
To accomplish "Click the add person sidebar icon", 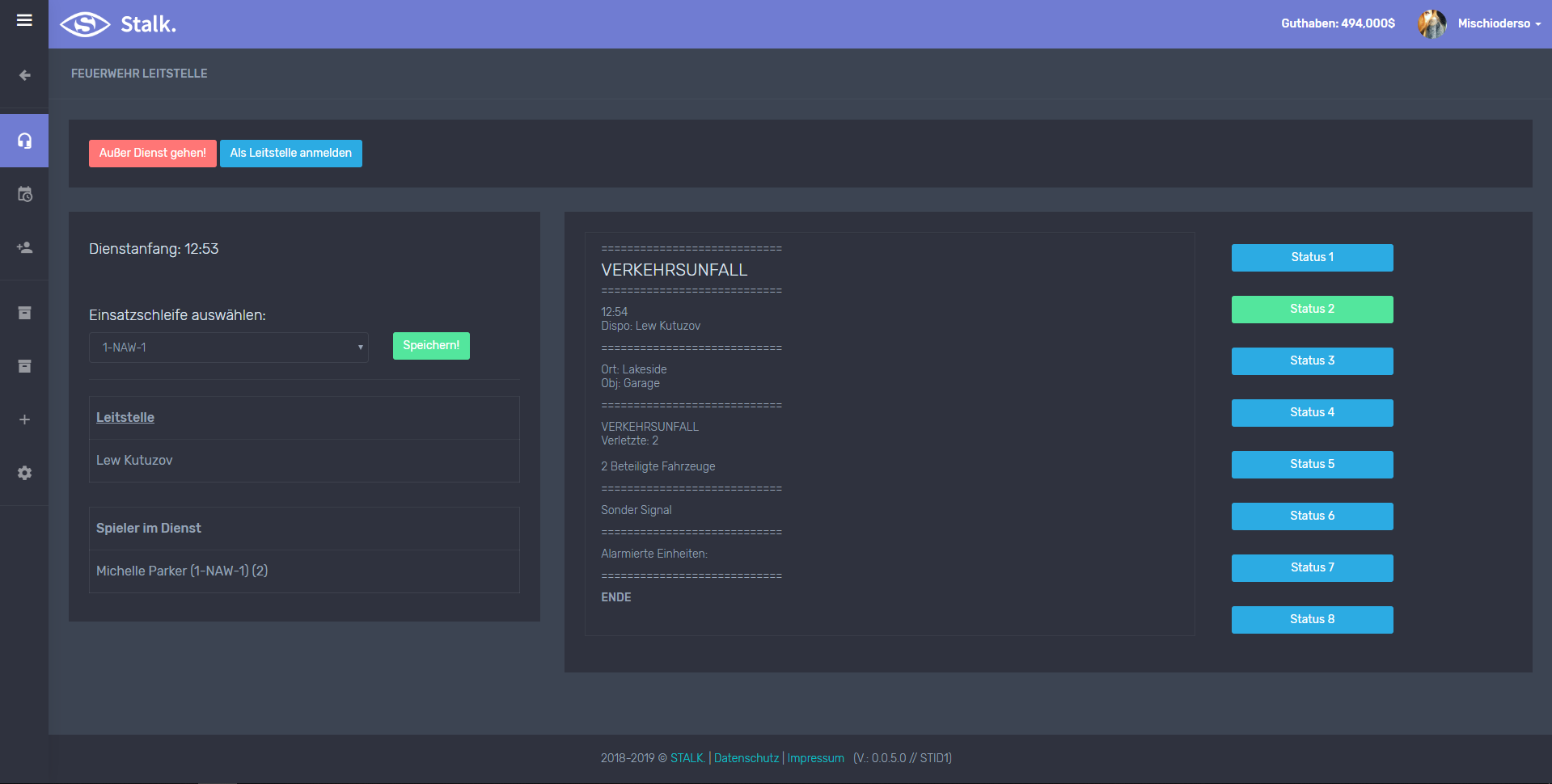I will pos(24,247).
